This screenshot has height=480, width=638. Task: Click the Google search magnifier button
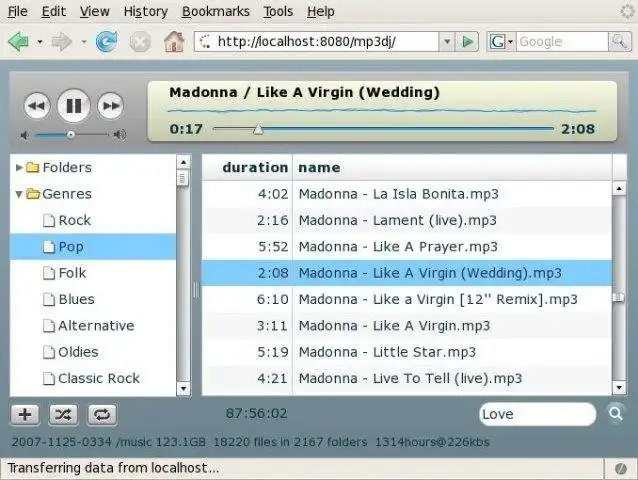pyautogui.click(x=619, y=41)
